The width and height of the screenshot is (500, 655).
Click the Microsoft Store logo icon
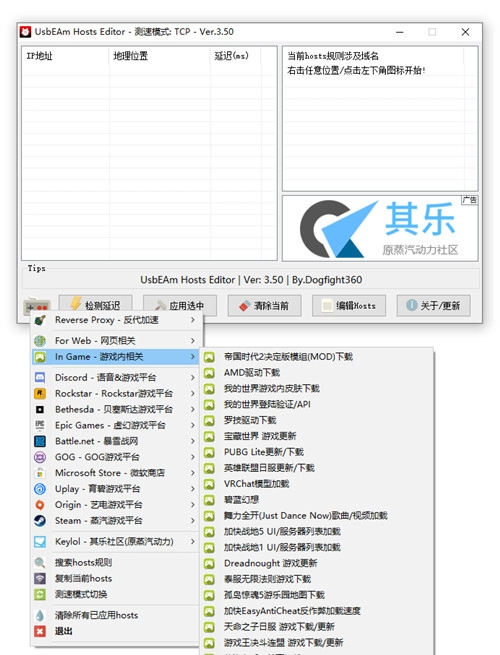coord(40,473)
